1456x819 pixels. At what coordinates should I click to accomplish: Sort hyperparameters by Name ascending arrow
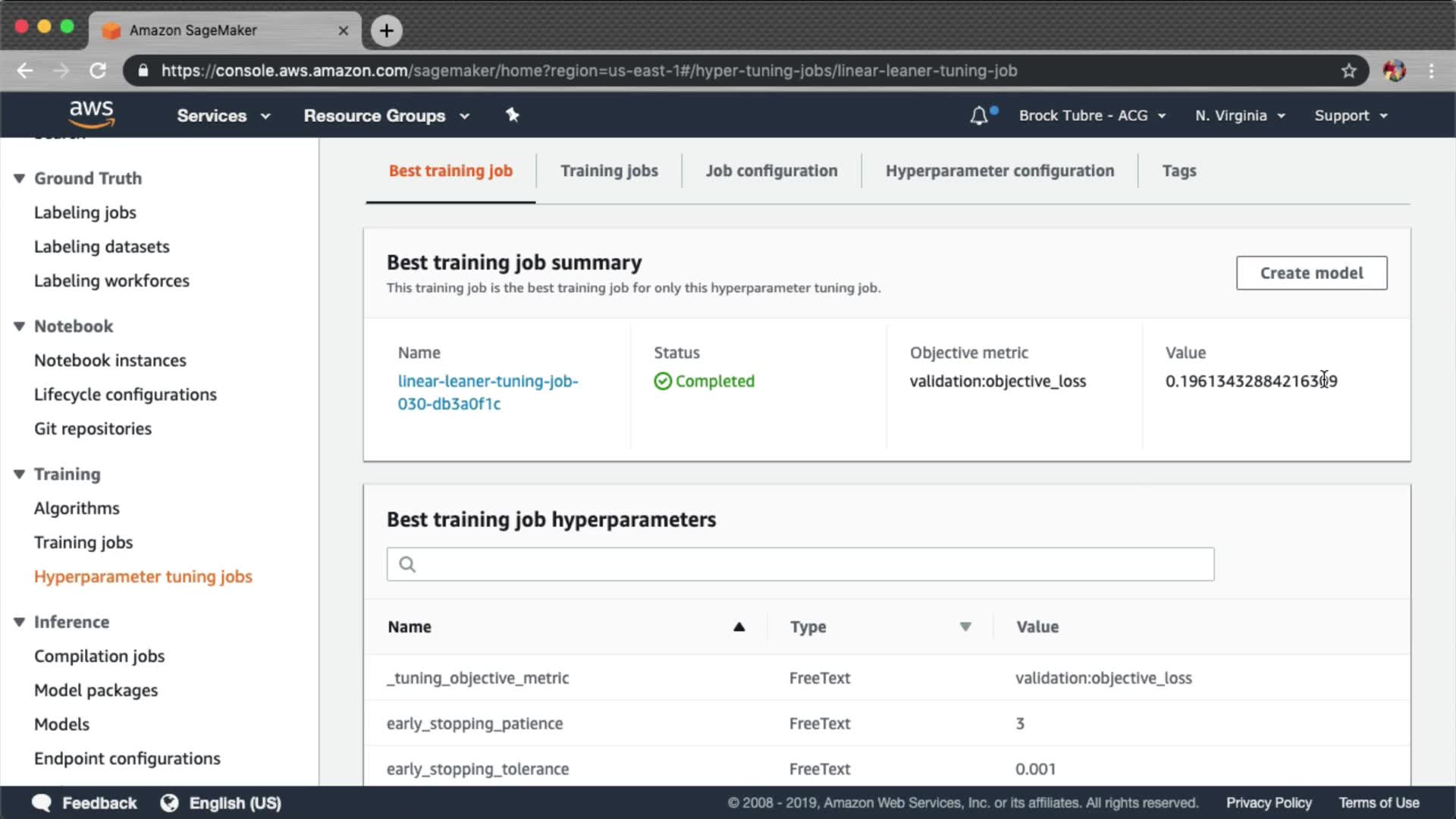[739, 627]
